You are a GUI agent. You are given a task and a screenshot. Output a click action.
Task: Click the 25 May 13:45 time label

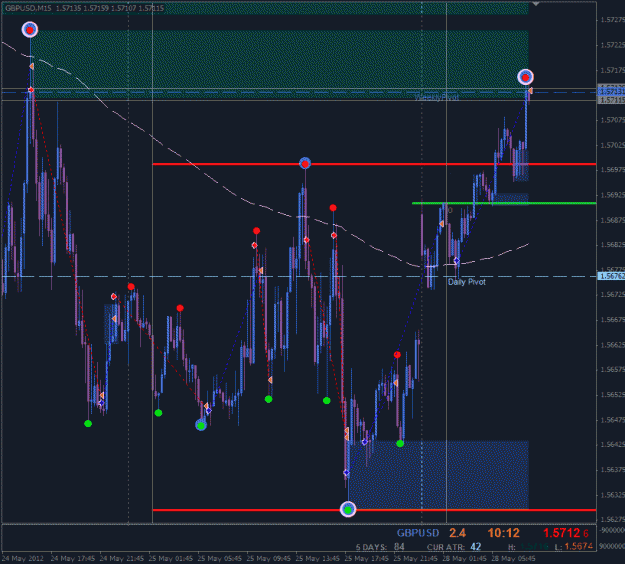coord(318,558)
